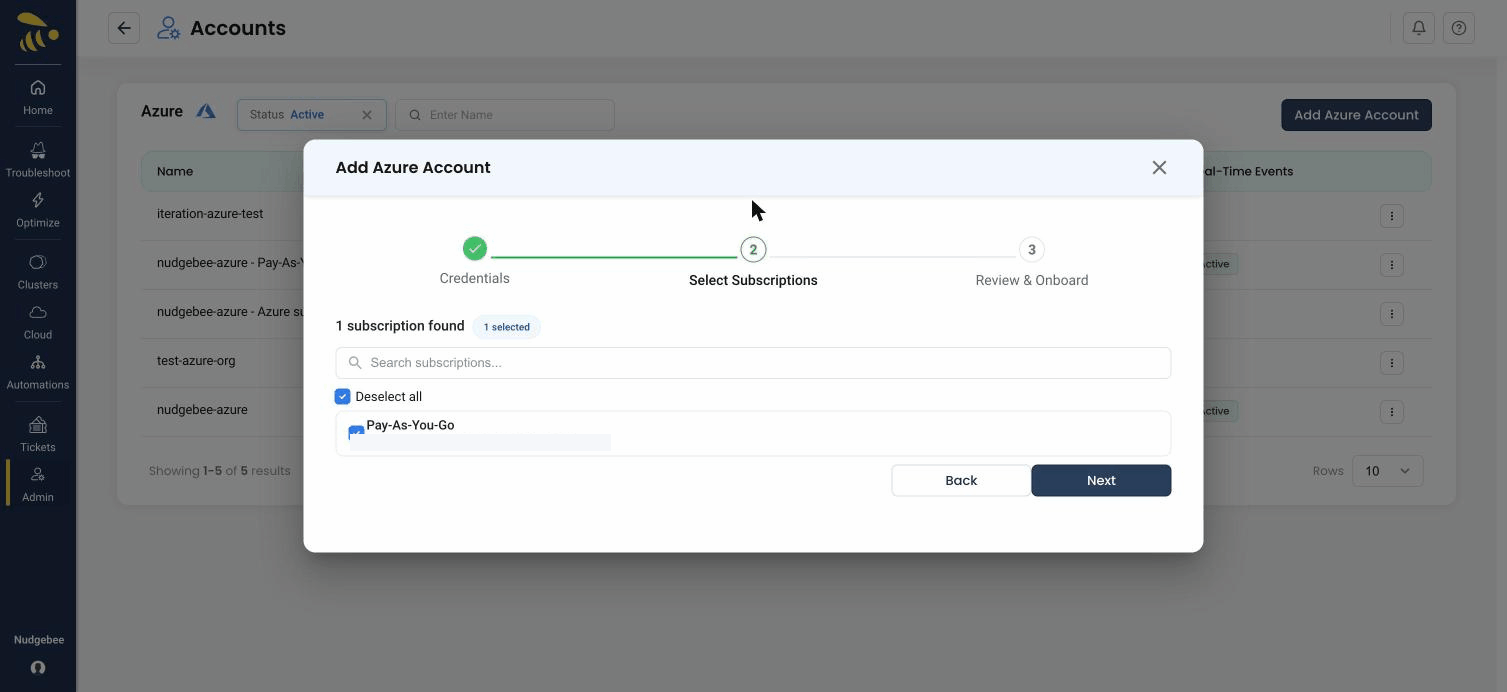Click the Back button

pyautogui.click(x=961, y=480)
